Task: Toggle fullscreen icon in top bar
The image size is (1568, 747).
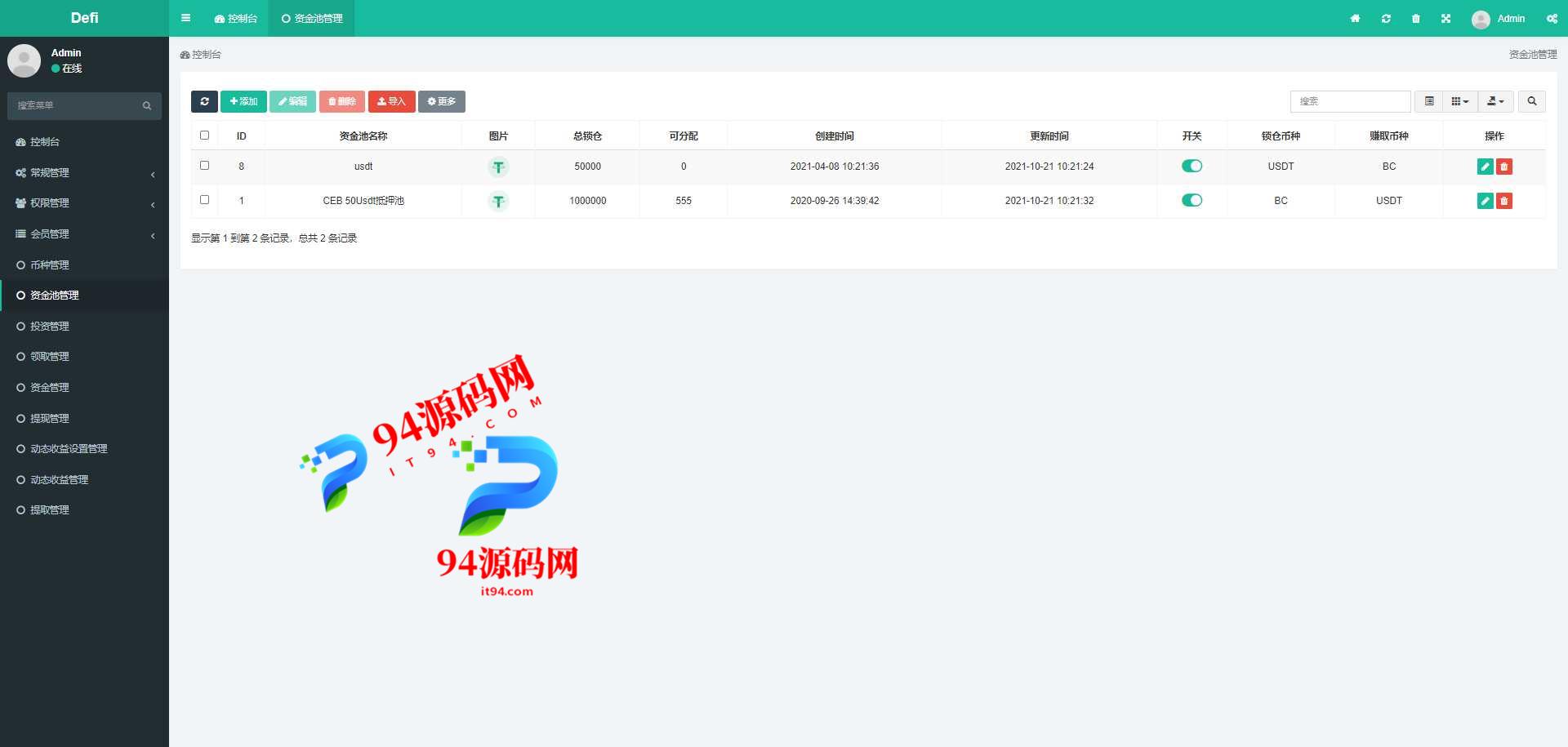Action: [x=1445, y=18]
